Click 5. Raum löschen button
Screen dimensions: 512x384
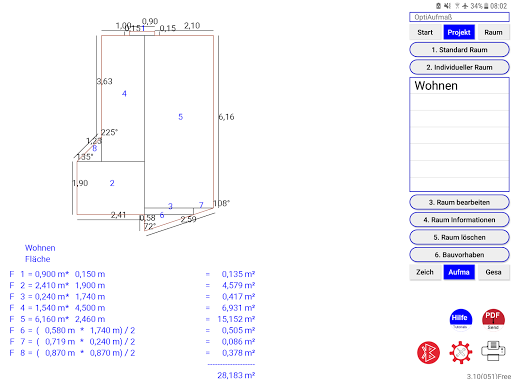pos(459,237)
